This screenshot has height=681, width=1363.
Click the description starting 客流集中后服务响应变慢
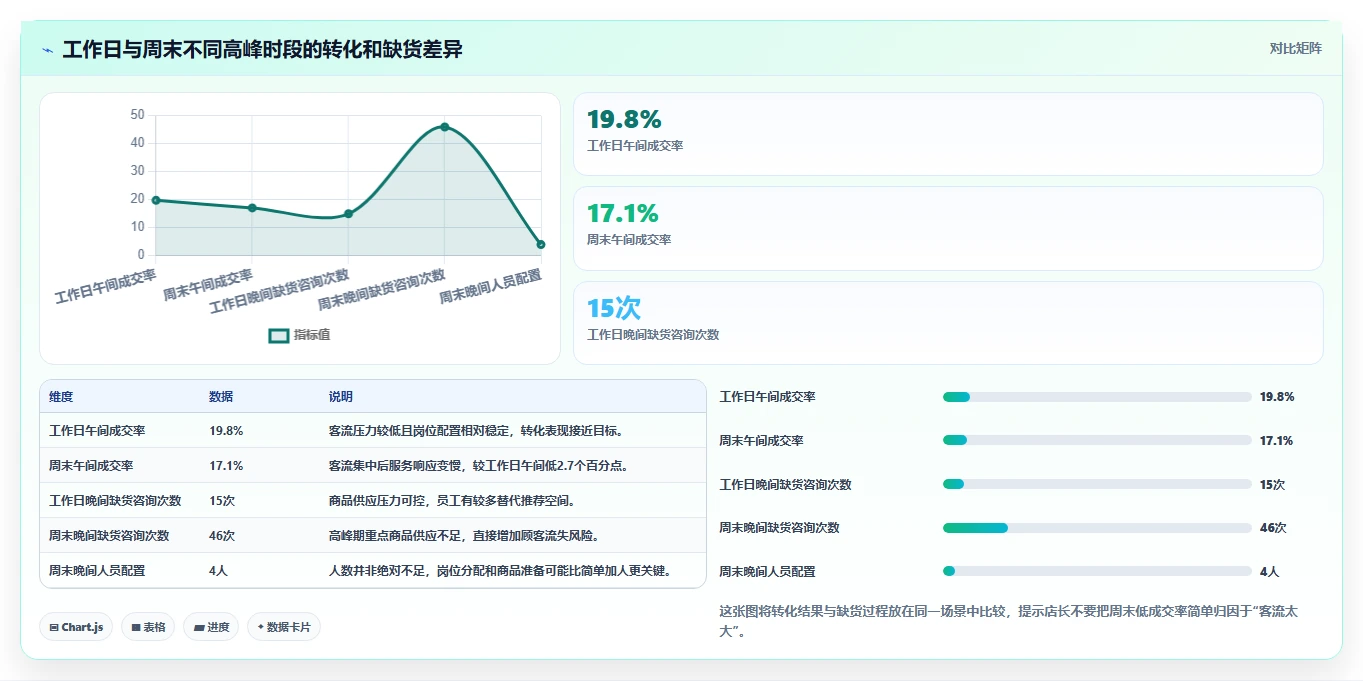[x=478, y=466]
